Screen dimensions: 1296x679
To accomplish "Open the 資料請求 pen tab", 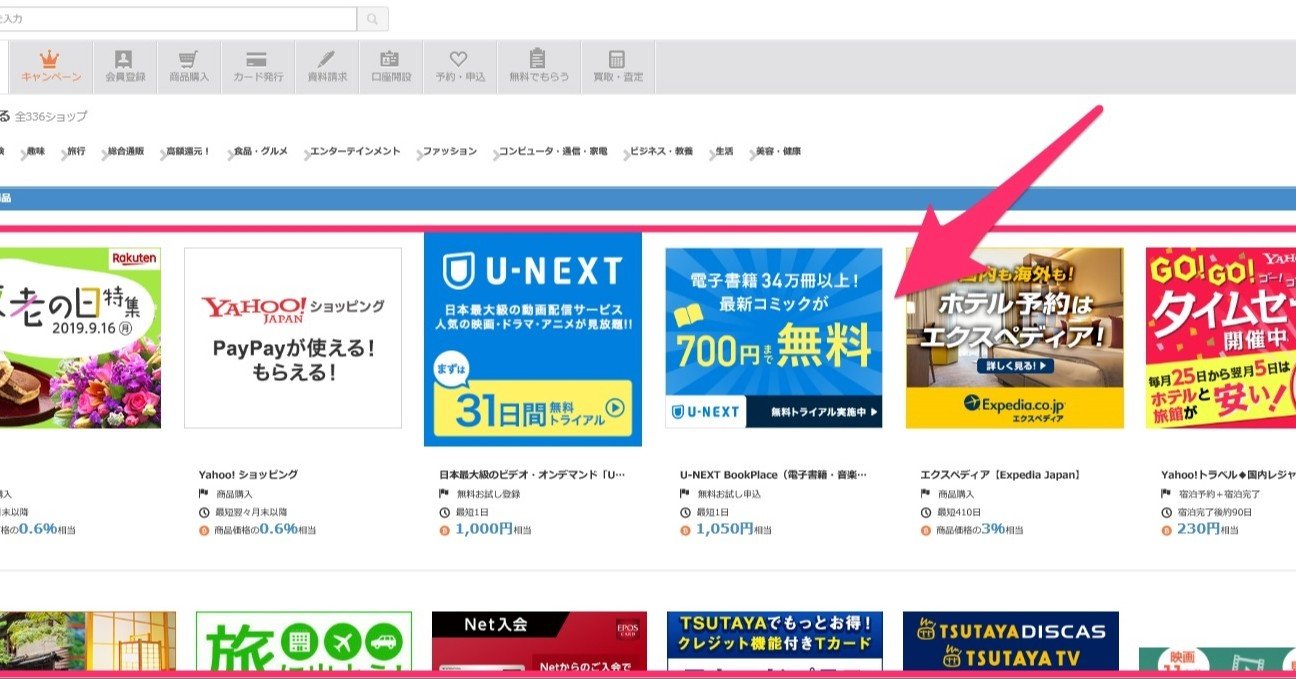I will (x=327, y=67).
